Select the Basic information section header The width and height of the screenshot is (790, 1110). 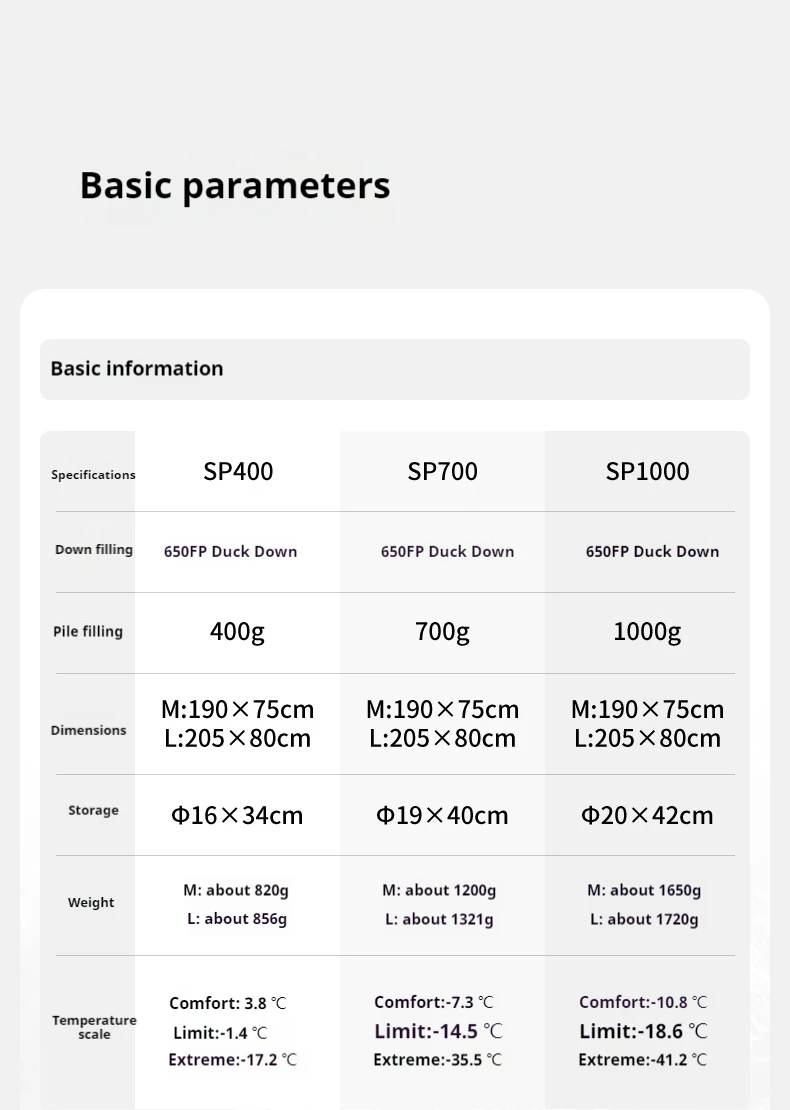point(137,368)
